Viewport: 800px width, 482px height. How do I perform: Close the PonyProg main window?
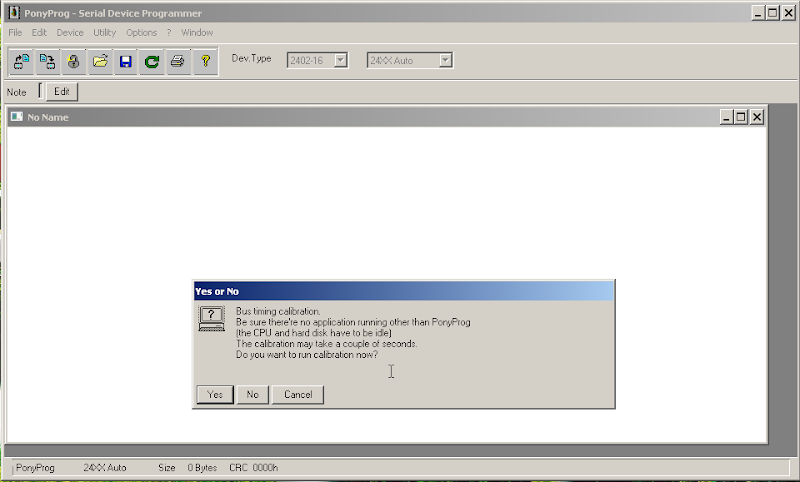point(789,13)
